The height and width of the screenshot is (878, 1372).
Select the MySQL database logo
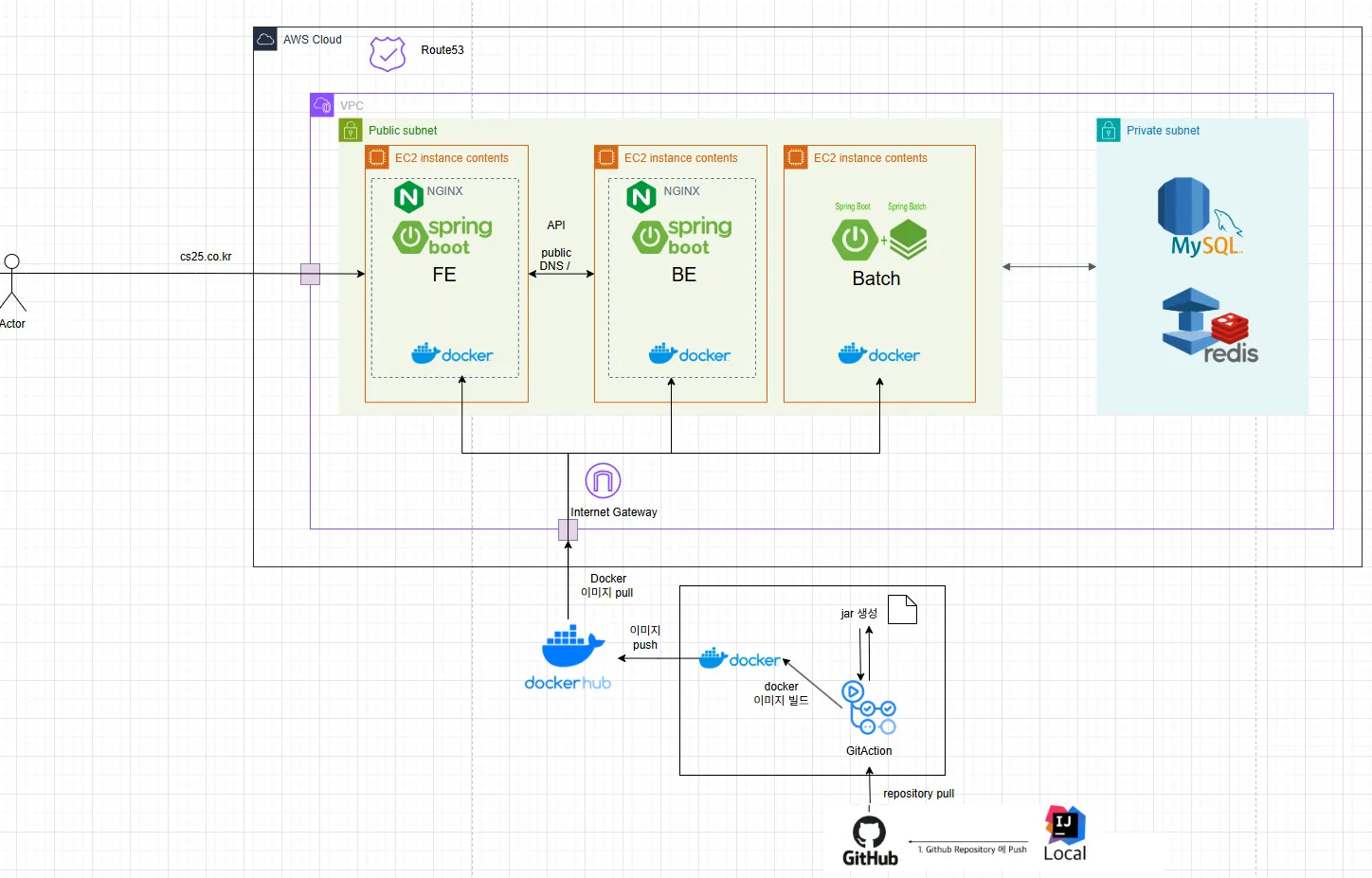pos(1200,217)
